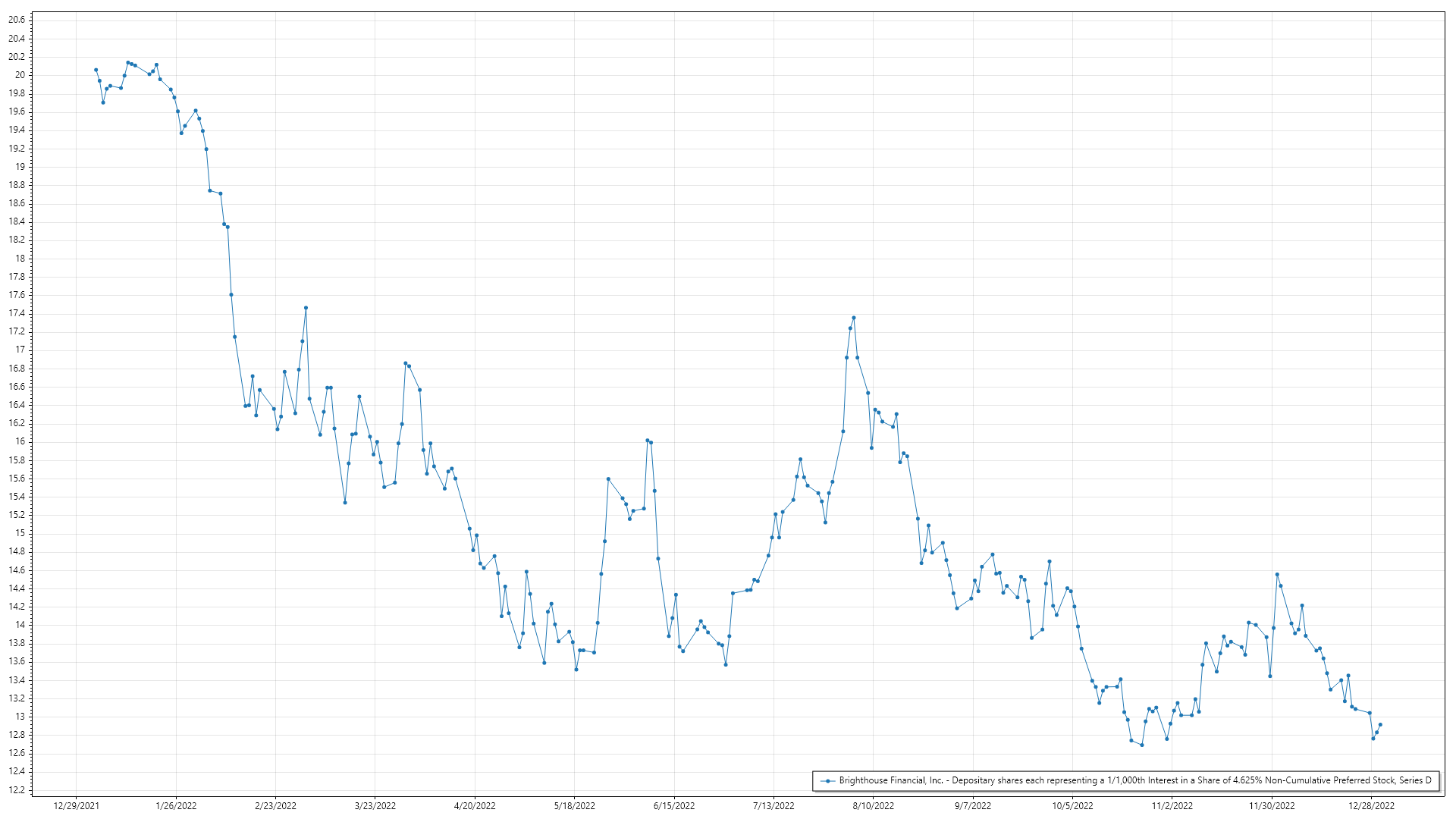Click the 8/10/2022 x-axis date label

click(873, 805)
